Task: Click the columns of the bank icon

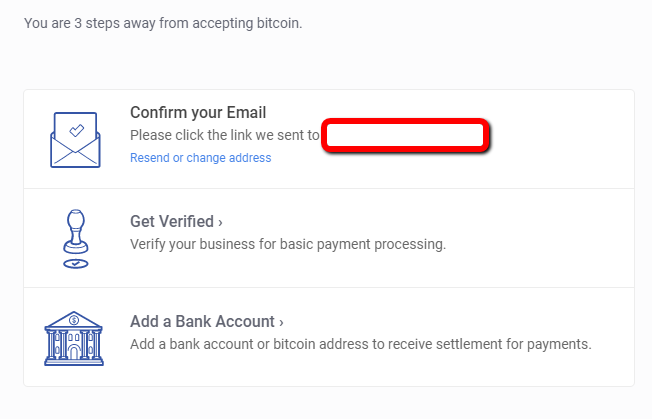Action: 74,345
